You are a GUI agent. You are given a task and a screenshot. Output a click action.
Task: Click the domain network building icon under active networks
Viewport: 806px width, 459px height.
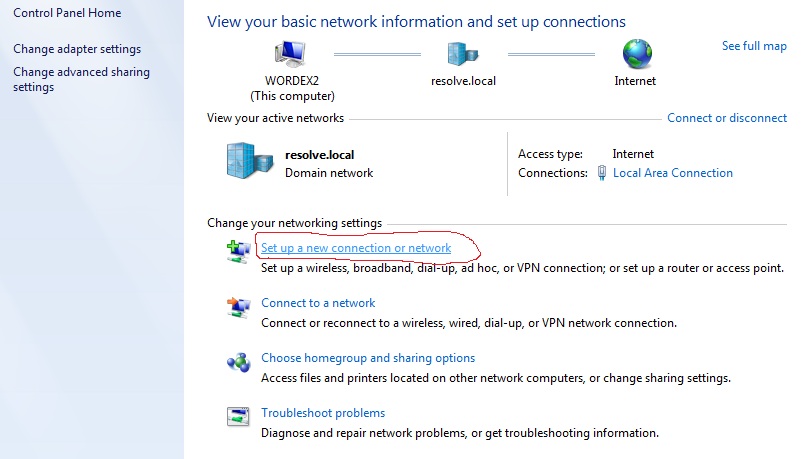coord(249,160)
